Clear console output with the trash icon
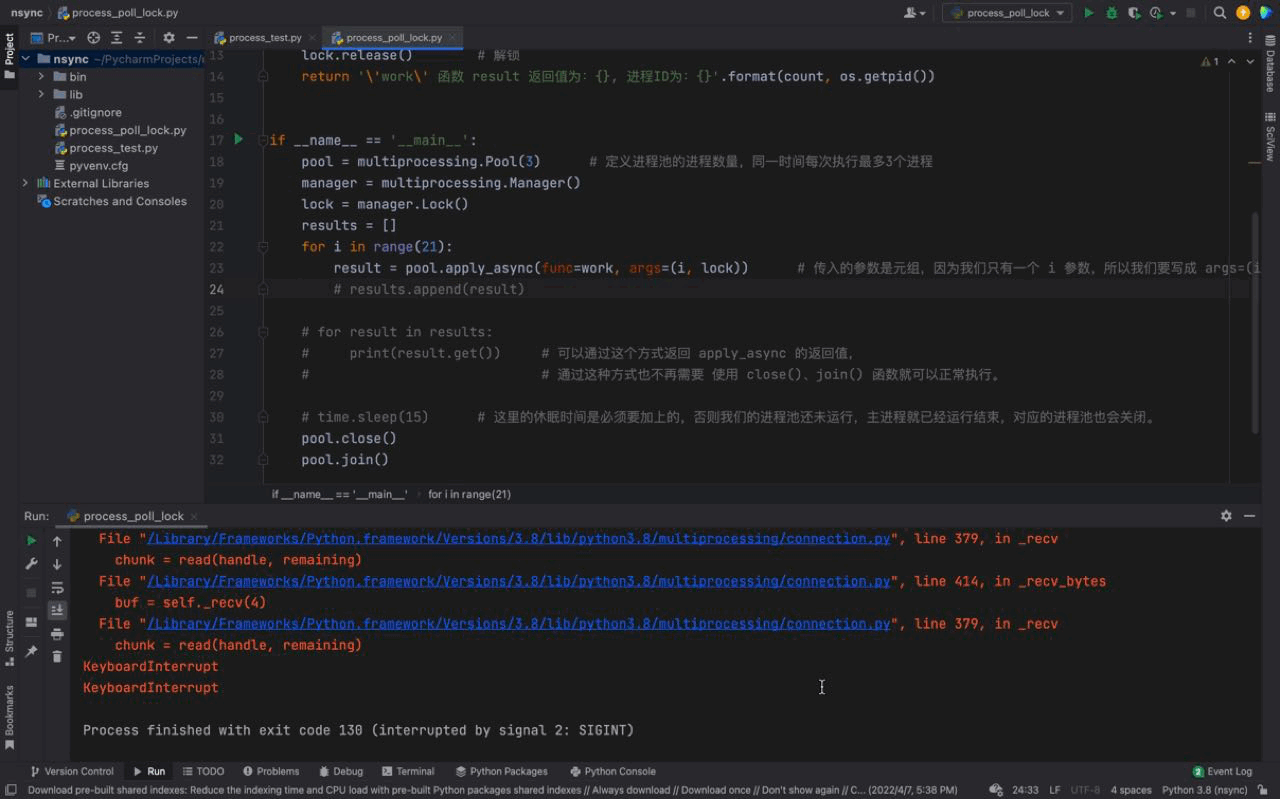 [x=57, y=656]
